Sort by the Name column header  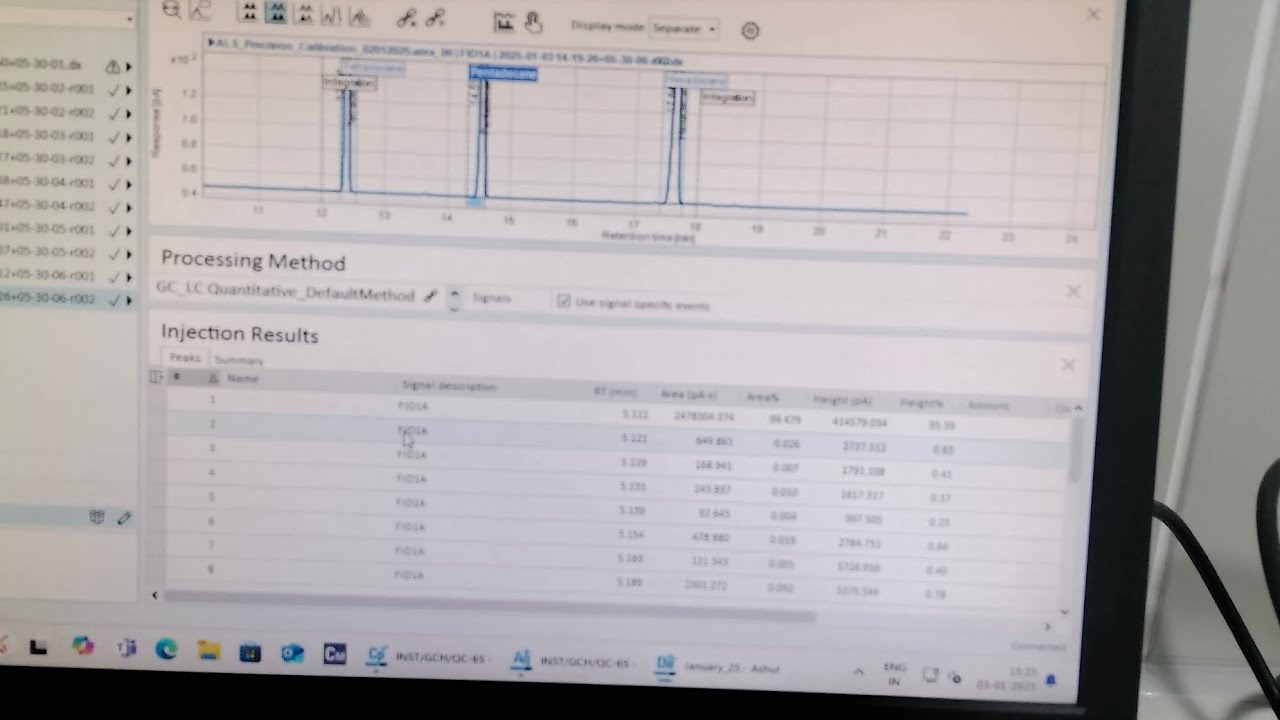click(243, 378)
